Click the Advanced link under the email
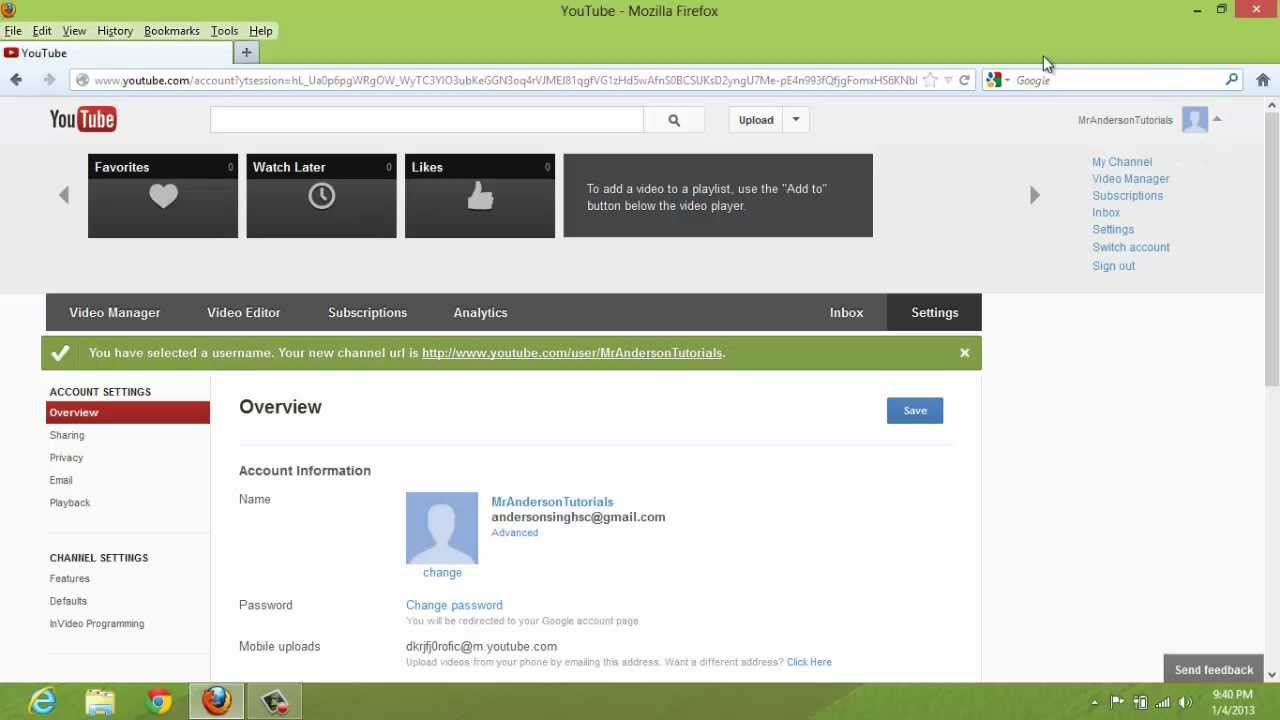 [514, 533]
